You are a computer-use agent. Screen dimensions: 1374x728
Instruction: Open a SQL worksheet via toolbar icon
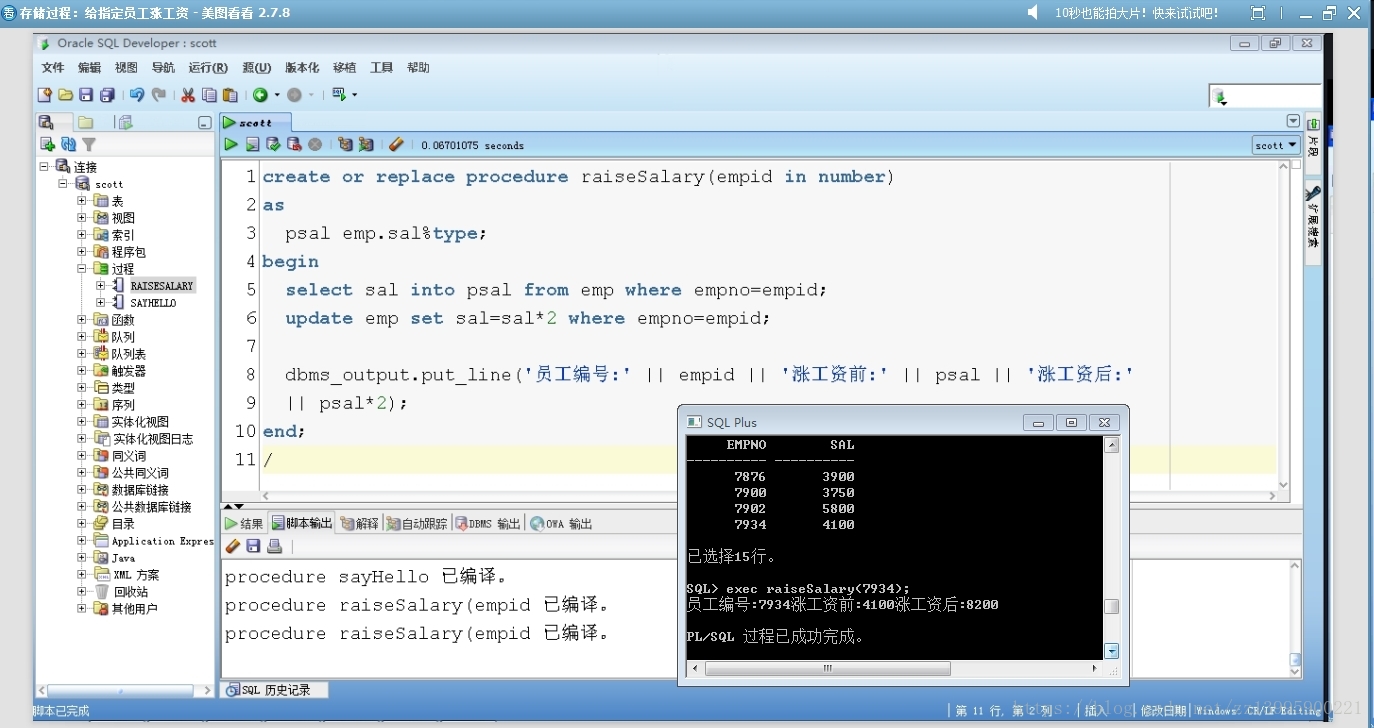point(340,95)
